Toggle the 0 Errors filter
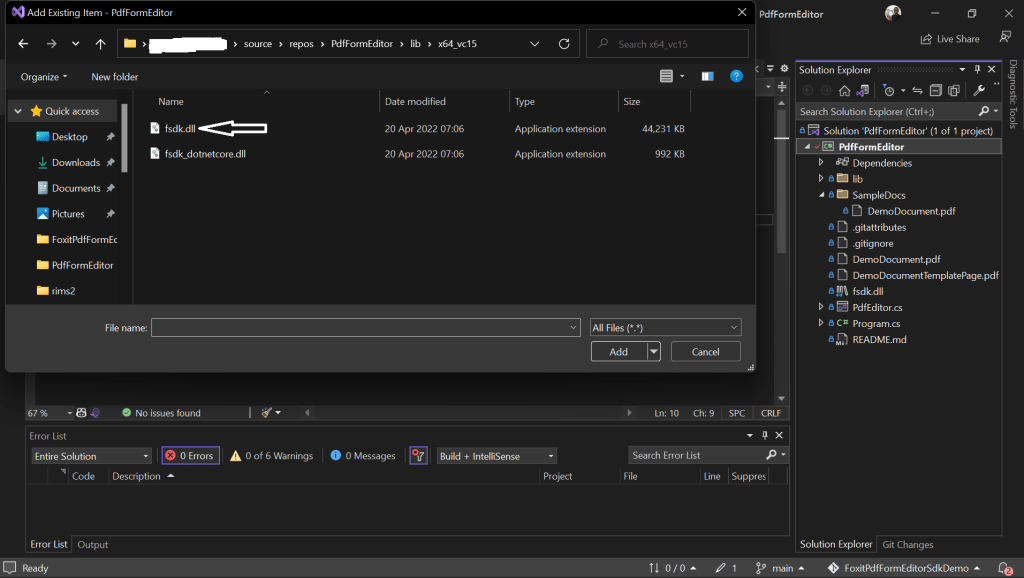This screenshot has height=578, width=1024. click(190, 456)
